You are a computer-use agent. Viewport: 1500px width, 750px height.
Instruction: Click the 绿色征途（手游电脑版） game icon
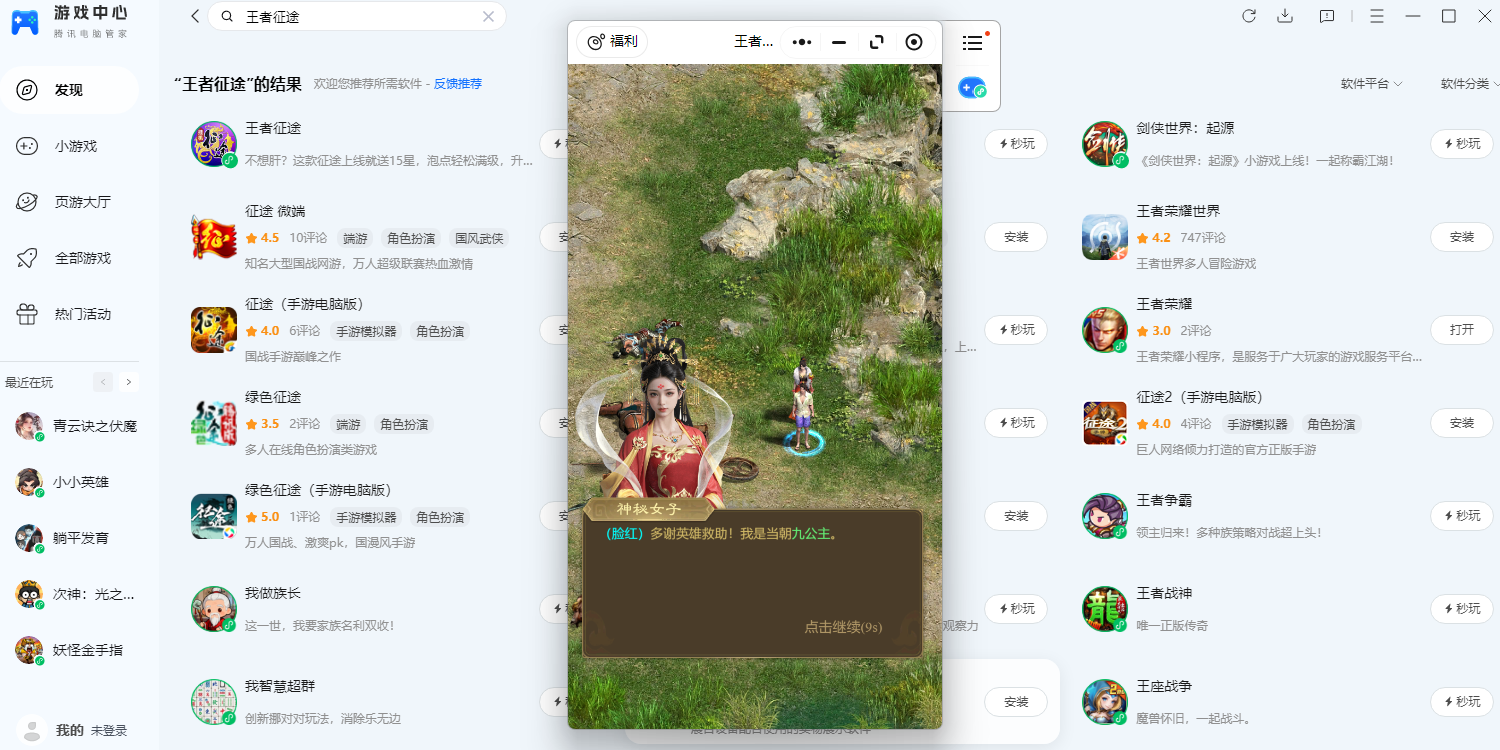(214, 516)
